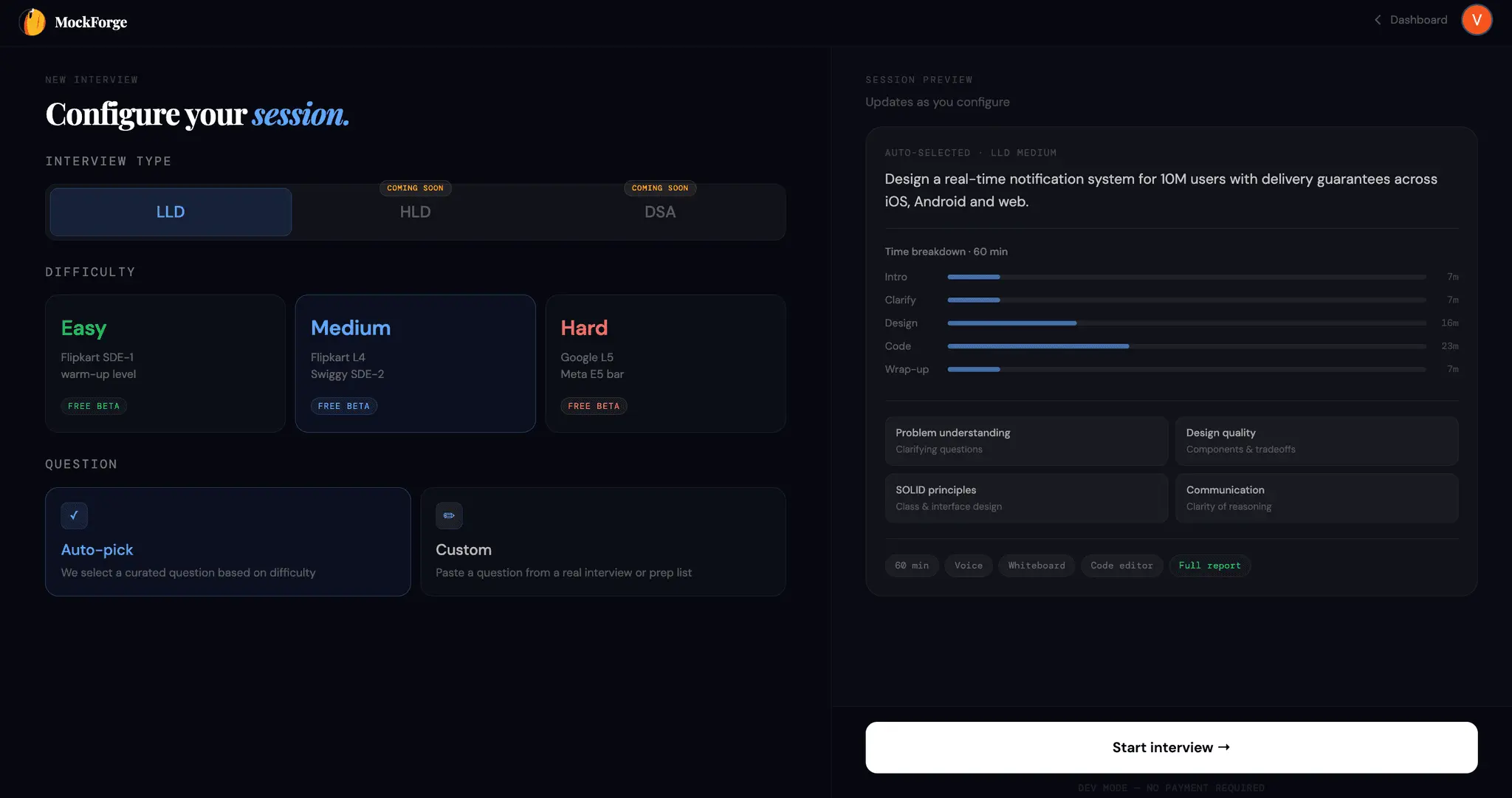Click the MockForge logo icon
Image resolution: width=1512 pixels, height=798 pixels.
[32, 22]
